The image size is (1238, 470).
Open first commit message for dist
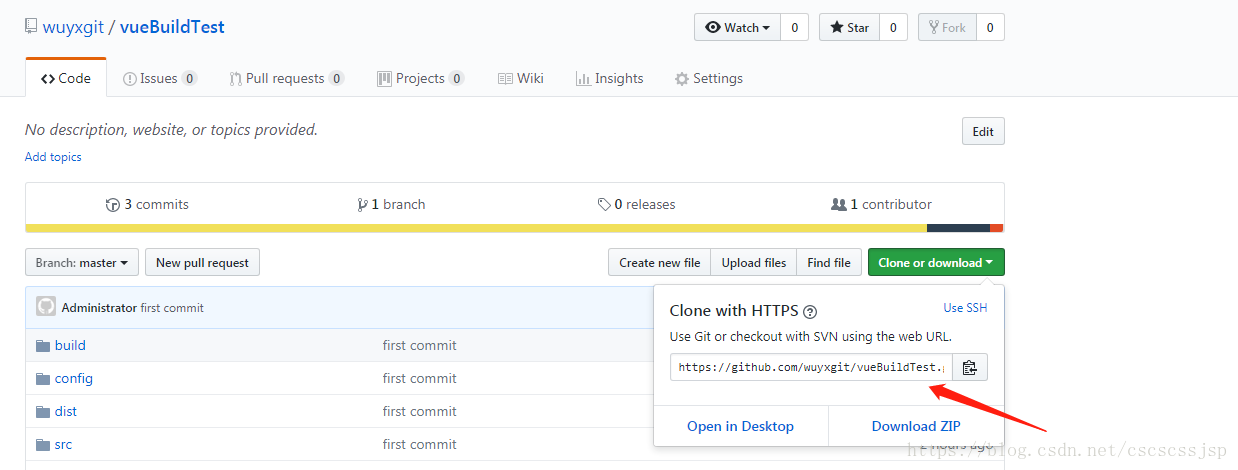pos(419,411)
